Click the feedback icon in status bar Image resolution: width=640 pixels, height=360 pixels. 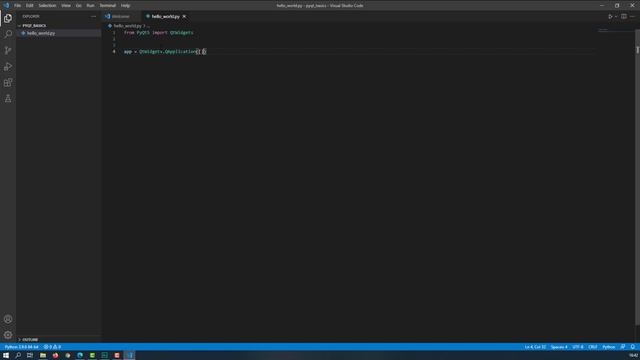[x=623, y=347]
